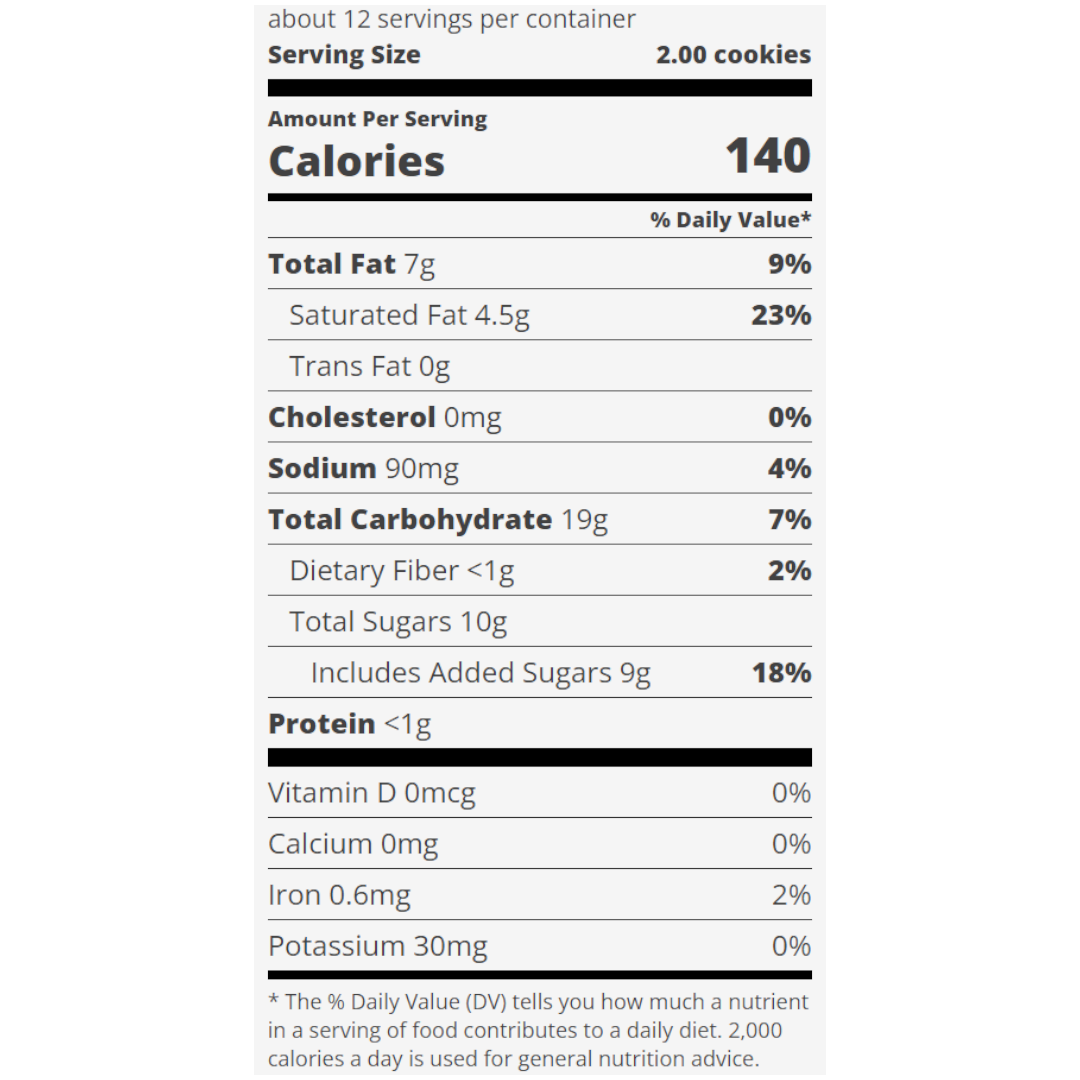1080x1080 pixels.
Task: Click the Saturated Fat 4.5g line
Action: 409,315
